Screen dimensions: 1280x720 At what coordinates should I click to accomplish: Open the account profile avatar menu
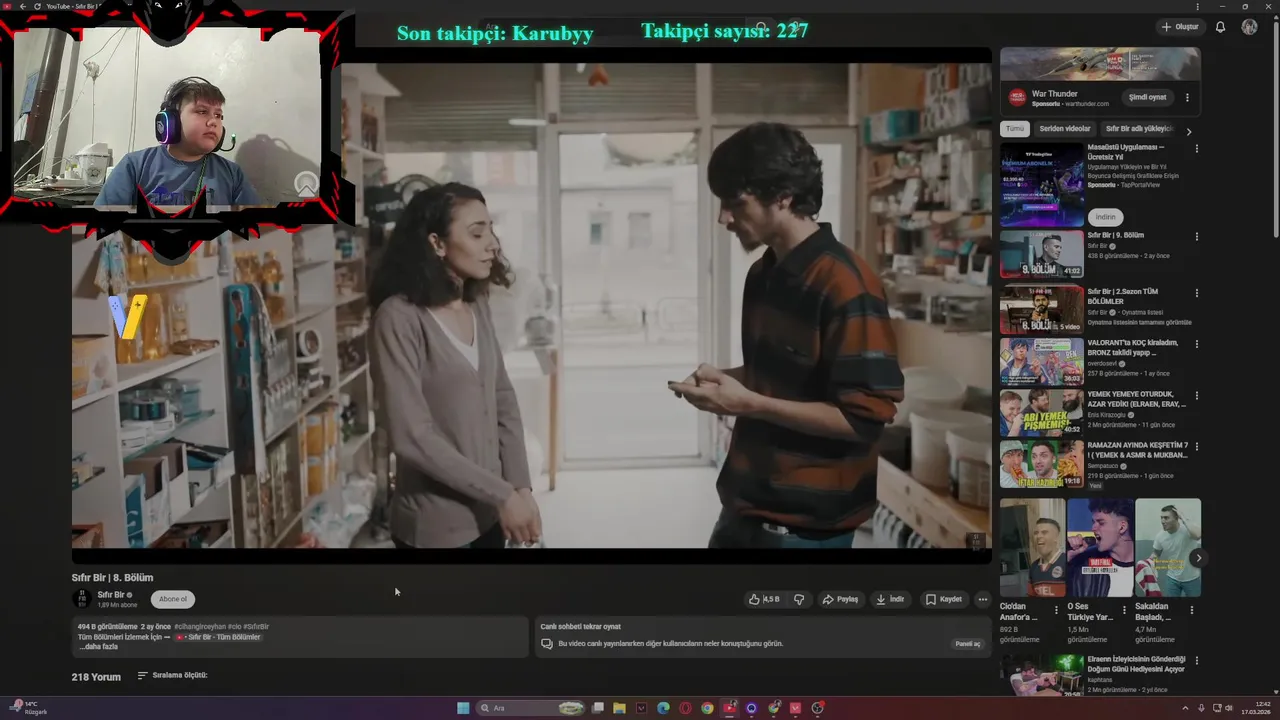click(1249, 27)
